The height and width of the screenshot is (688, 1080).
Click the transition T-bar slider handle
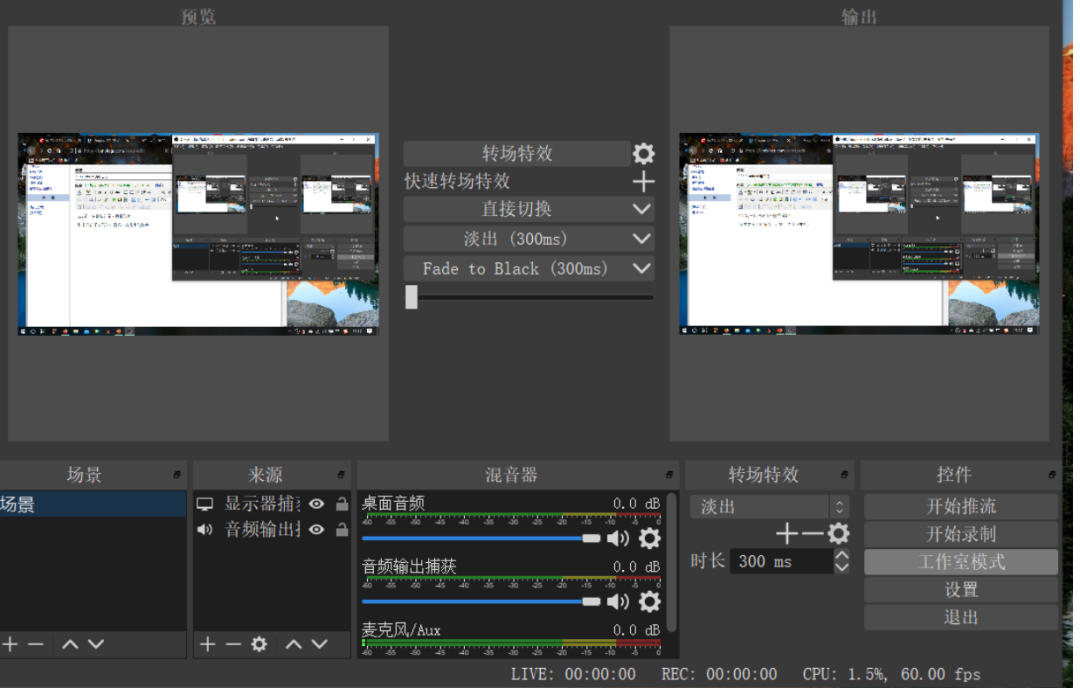411,298
